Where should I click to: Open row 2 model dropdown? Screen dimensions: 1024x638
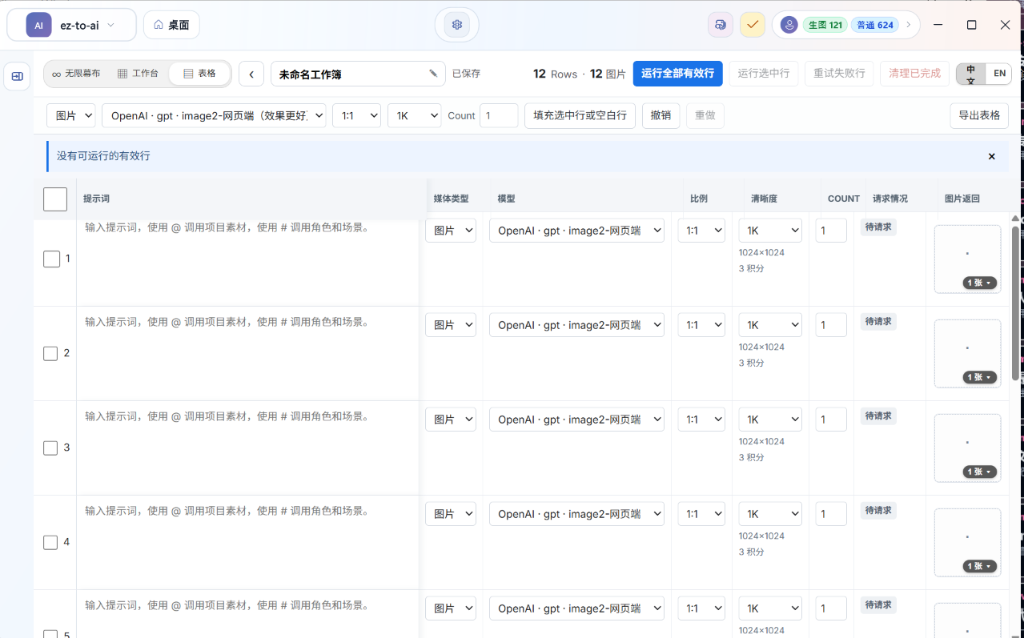coord(577,325)
